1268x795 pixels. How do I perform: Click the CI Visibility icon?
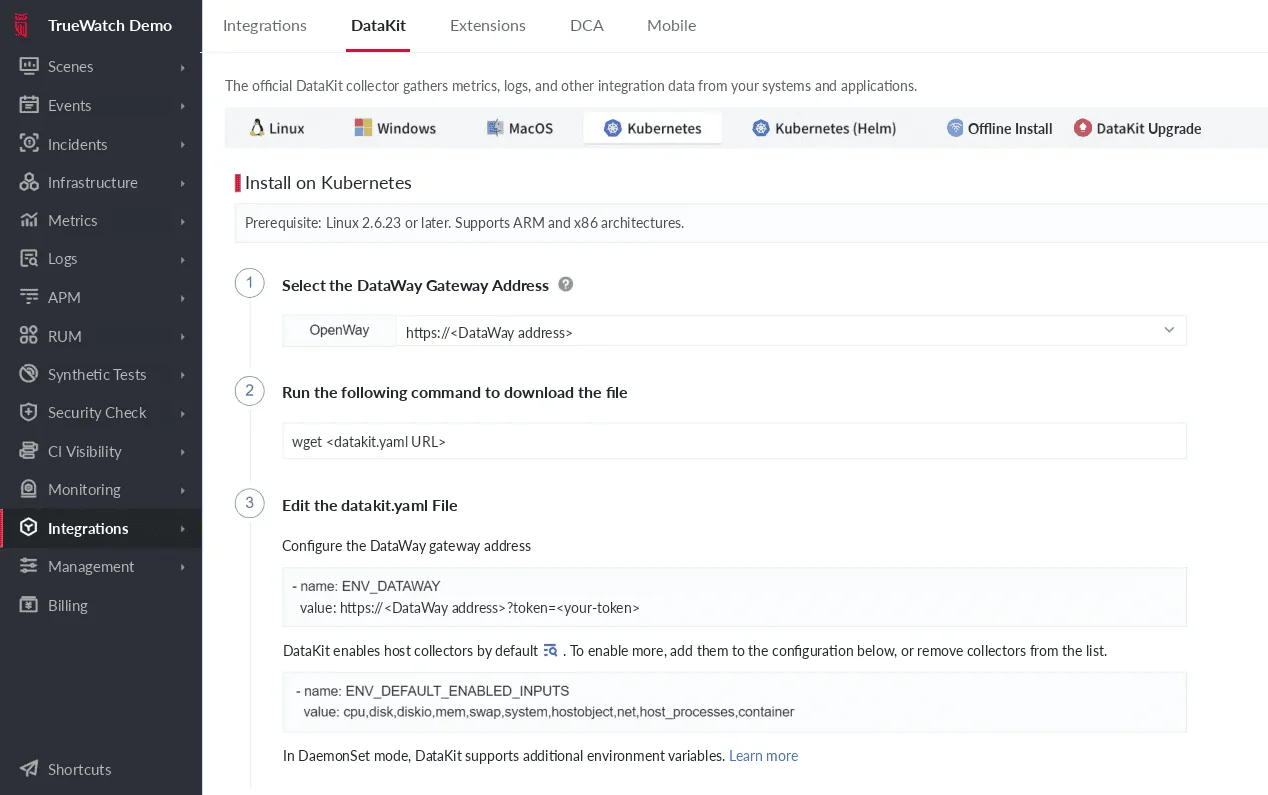coord(29,451)
